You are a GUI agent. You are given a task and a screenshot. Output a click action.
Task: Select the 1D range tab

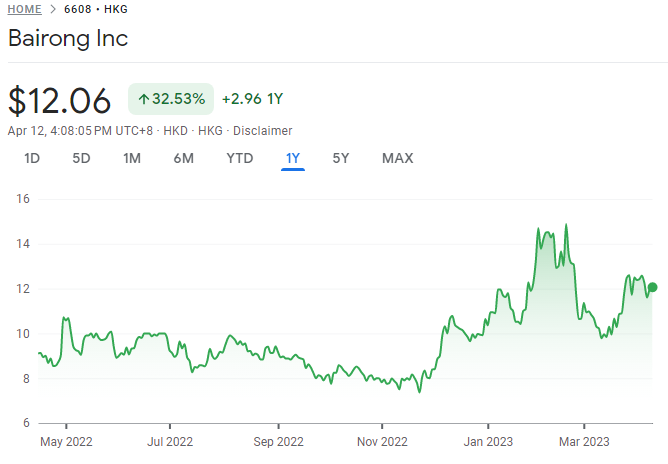coord(32,158)
